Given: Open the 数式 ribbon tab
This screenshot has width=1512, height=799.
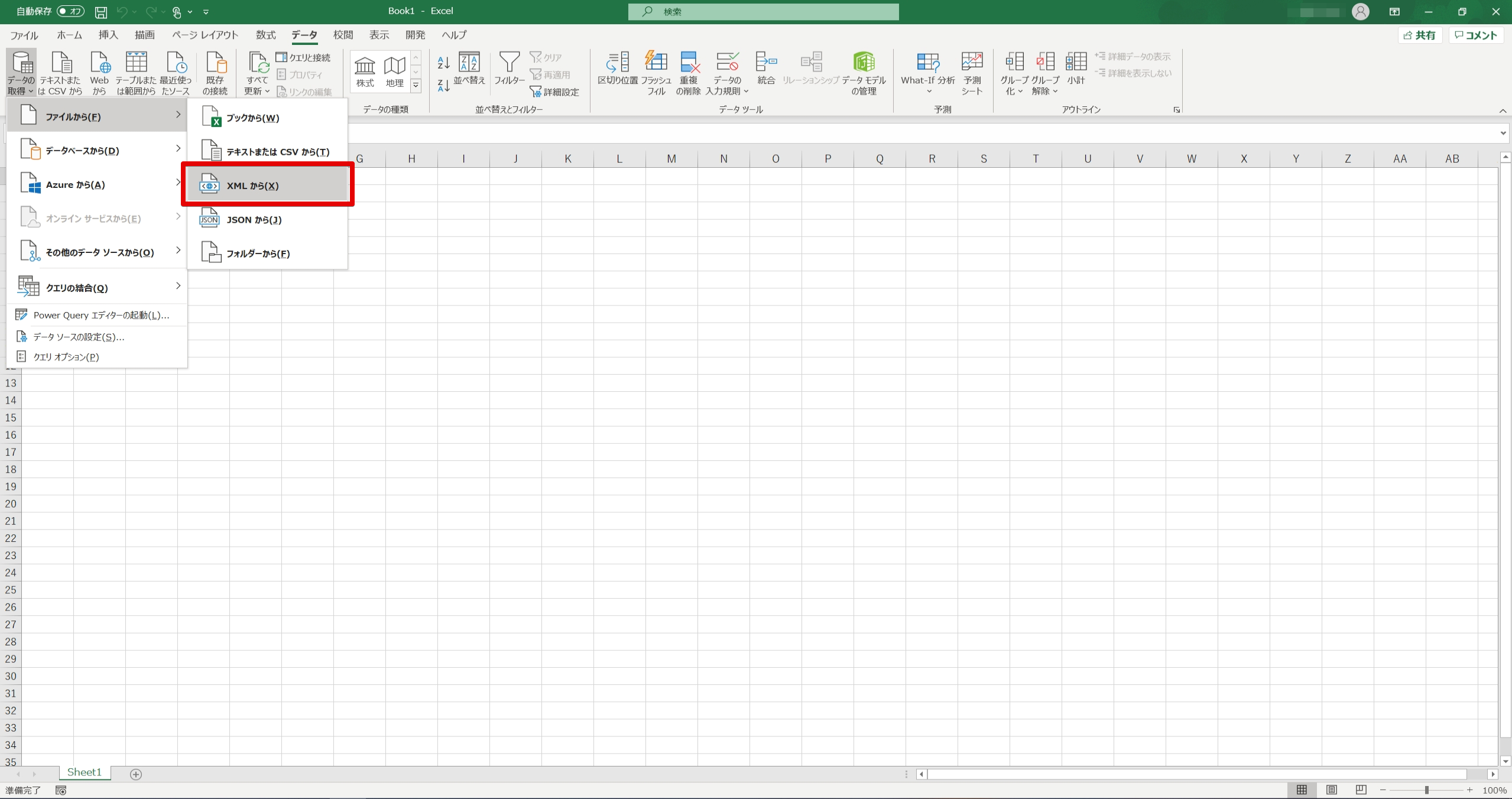Looking at the screenshot, I should [266, 35].
